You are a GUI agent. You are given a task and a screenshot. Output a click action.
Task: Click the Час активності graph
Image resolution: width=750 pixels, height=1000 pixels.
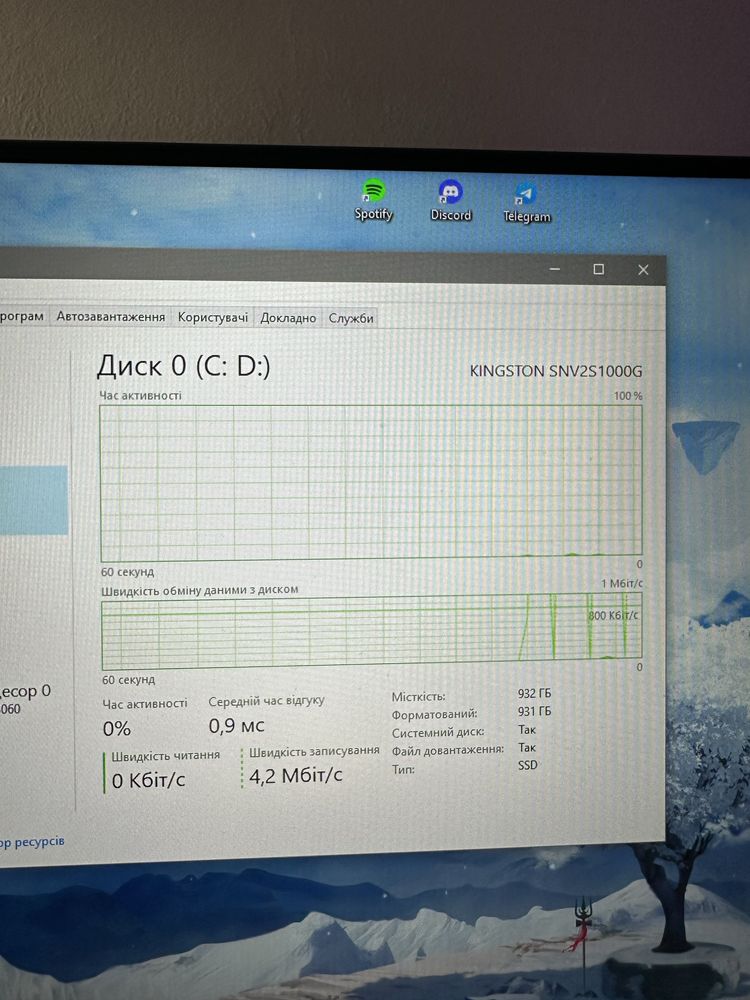point(371,483)
